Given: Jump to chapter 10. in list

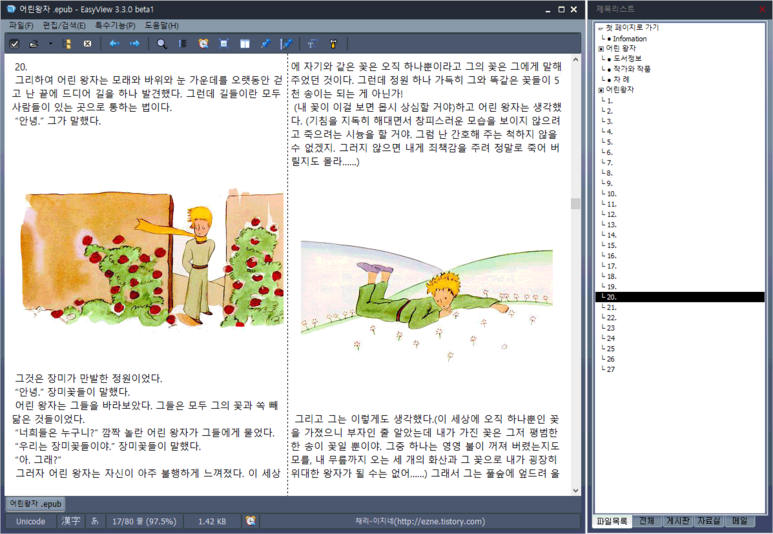Looking at the screenshot, I should click(x=611, y=194).
